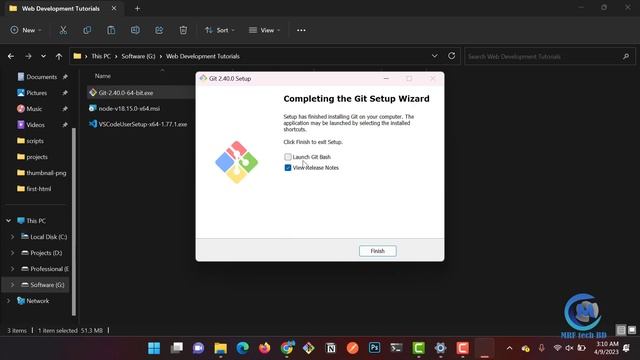Screen dimensions: 640x360
Task: Open Microsoft Edge from the taskbar
Action: (x=242, y=348)
